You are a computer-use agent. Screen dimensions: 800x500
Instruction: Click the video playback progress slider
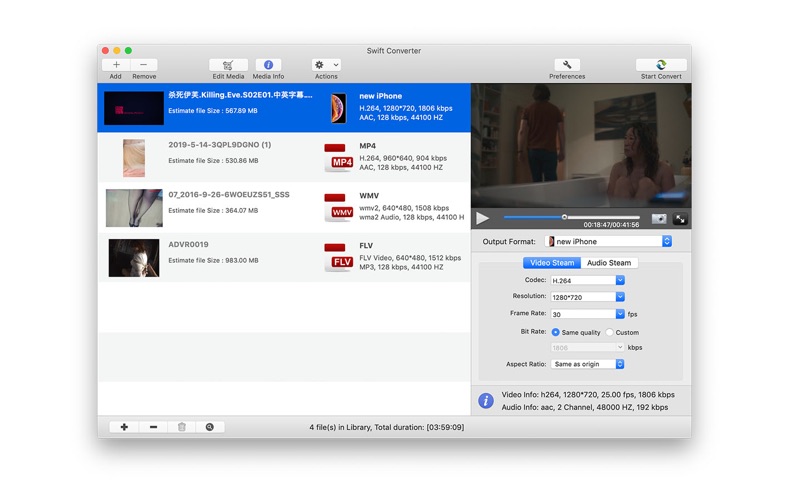[x=570, y=217]
